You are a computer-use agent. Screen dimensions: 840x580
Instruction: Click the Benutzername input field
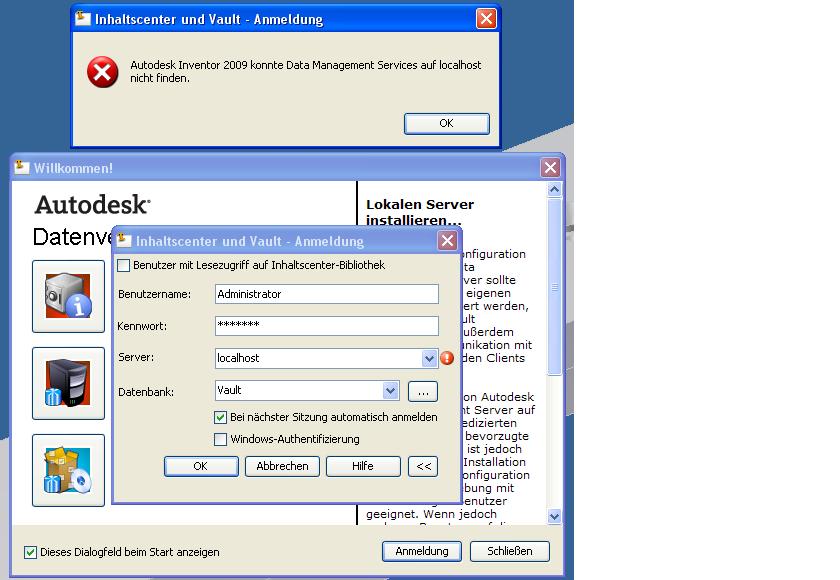(327, 294)
